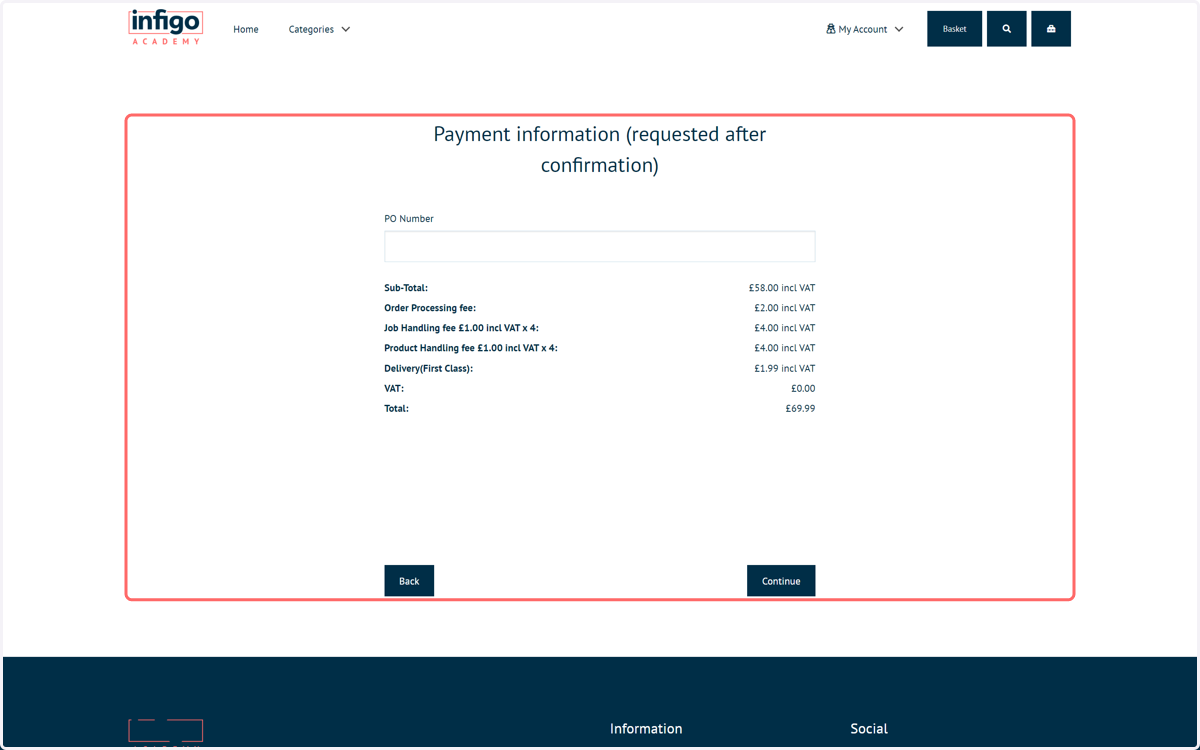Click the 'PO Number' field label
This screenshot has width=1200, height=750.
tap(409, 218)
